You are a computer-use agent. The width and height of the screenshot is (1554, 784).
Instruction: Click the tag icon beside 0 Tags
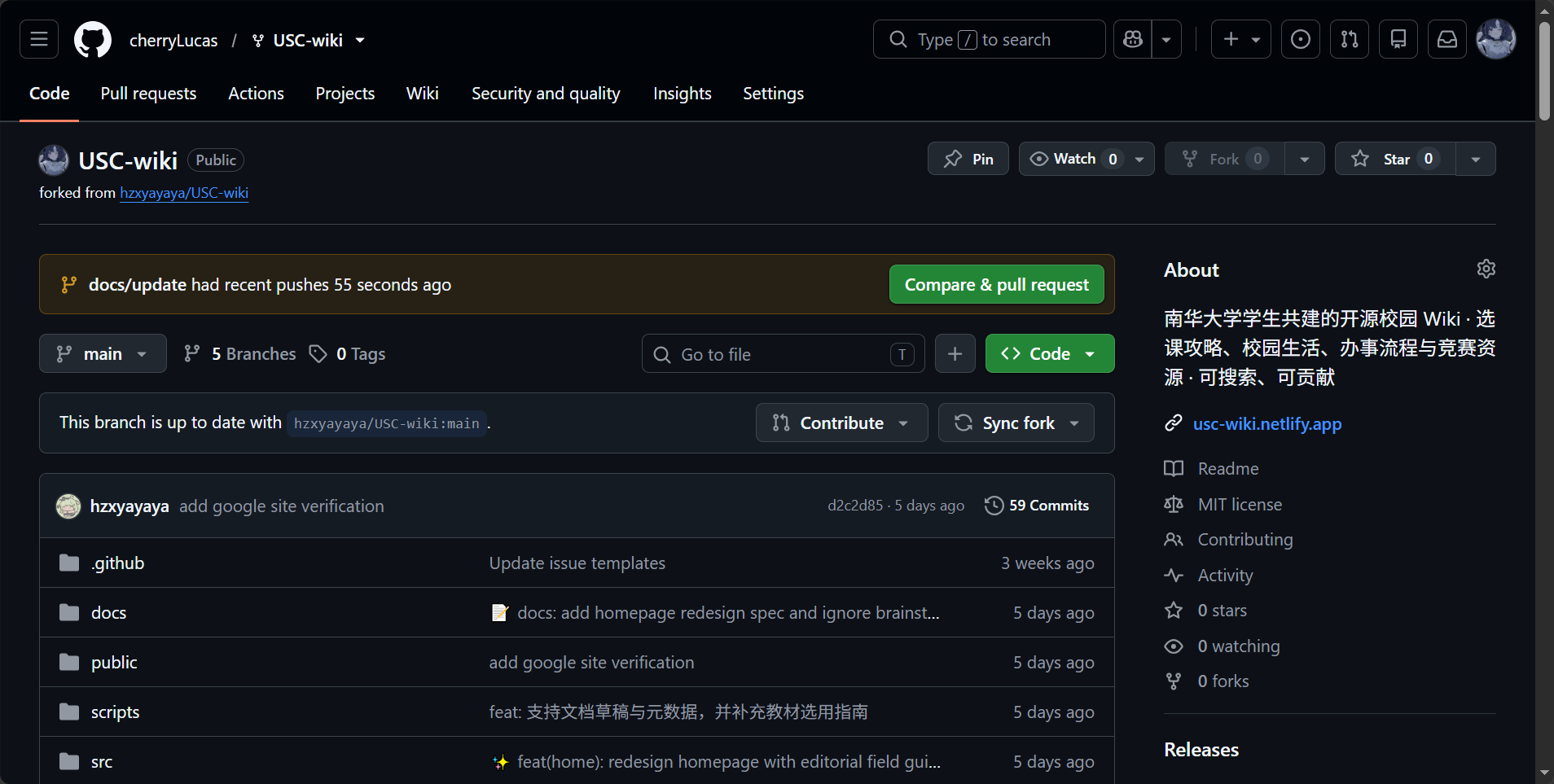[x=318, y=354]
